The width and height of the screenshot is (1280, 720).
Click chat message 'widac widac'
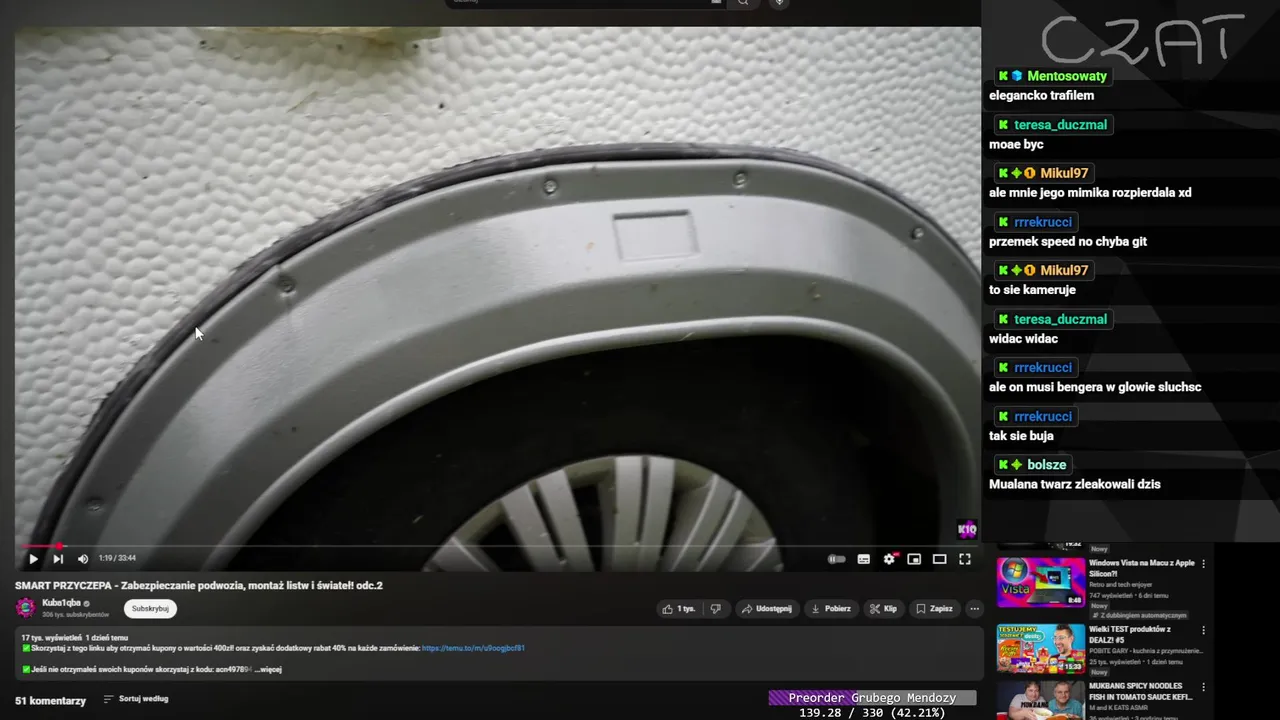click(x=1023, y=339)
